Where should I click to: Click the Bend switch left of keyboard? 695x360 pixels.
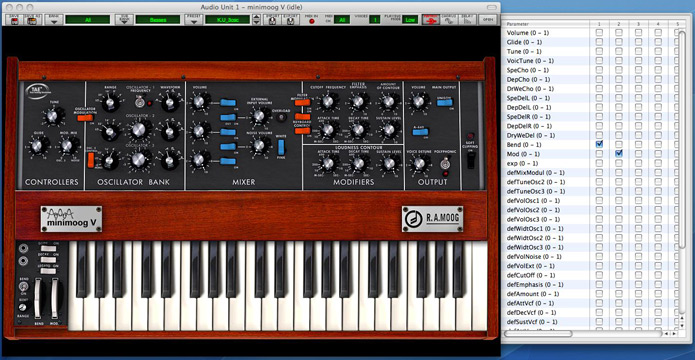[x=24, y=286]
